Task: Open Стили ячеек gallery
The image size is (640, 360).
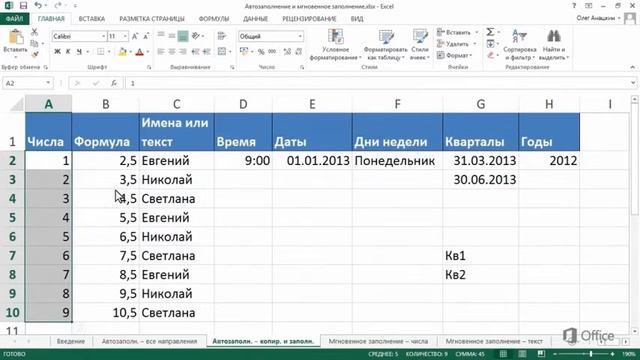Action: (420, 45)
